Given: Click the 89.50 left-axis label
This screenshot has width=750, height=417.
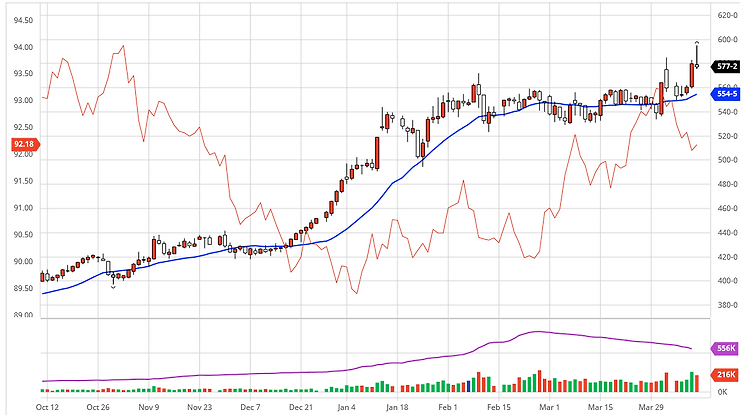Looking at the screenshot, I should (23, 288).
